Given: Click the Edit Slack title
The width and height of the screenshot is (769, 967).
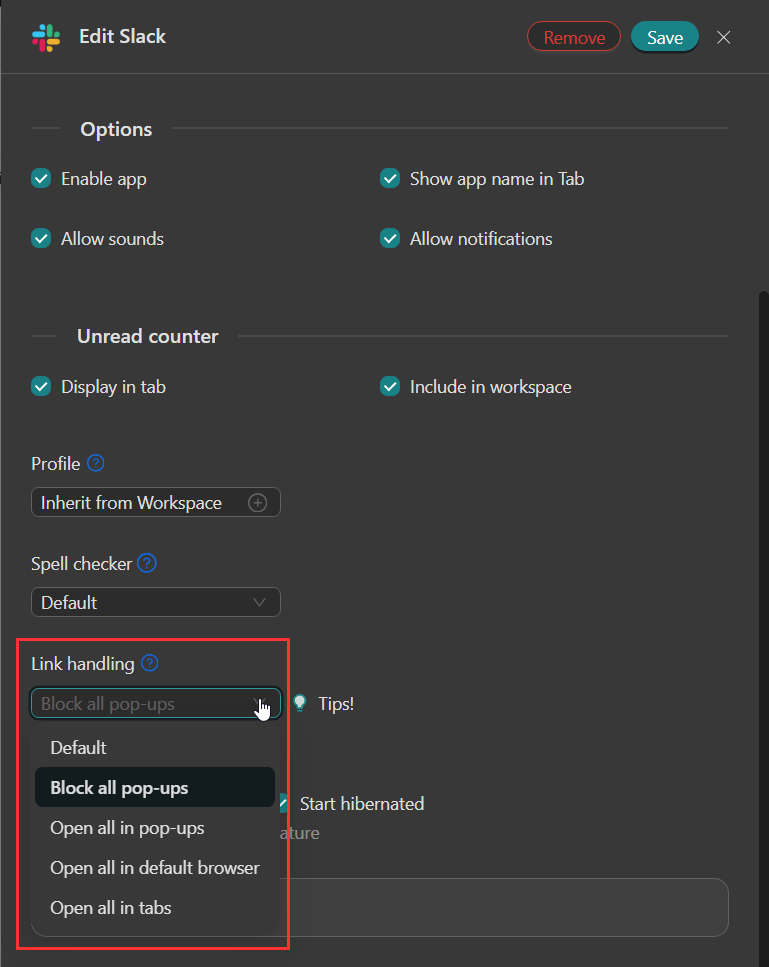Looking at the screenshot, I should tap(122, 36).
